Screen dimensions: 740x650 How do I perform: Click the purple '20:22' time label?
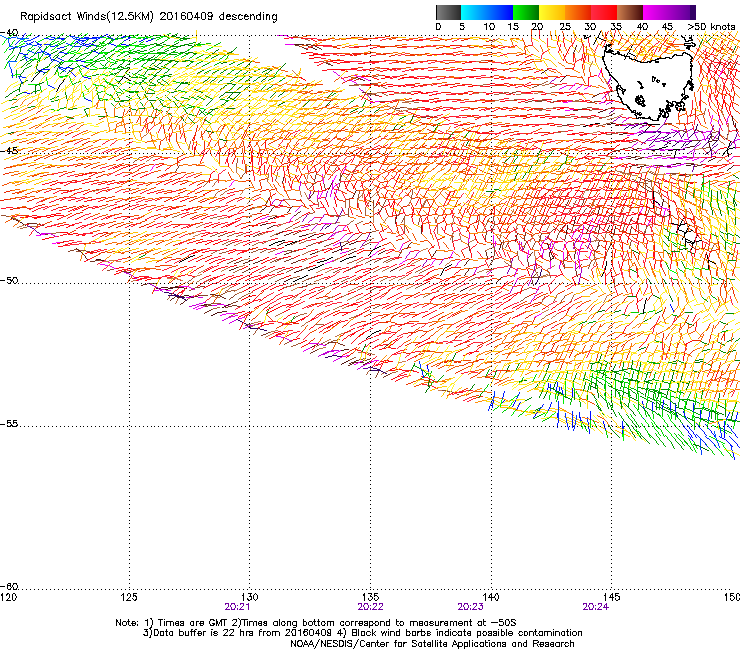[370, 607]
